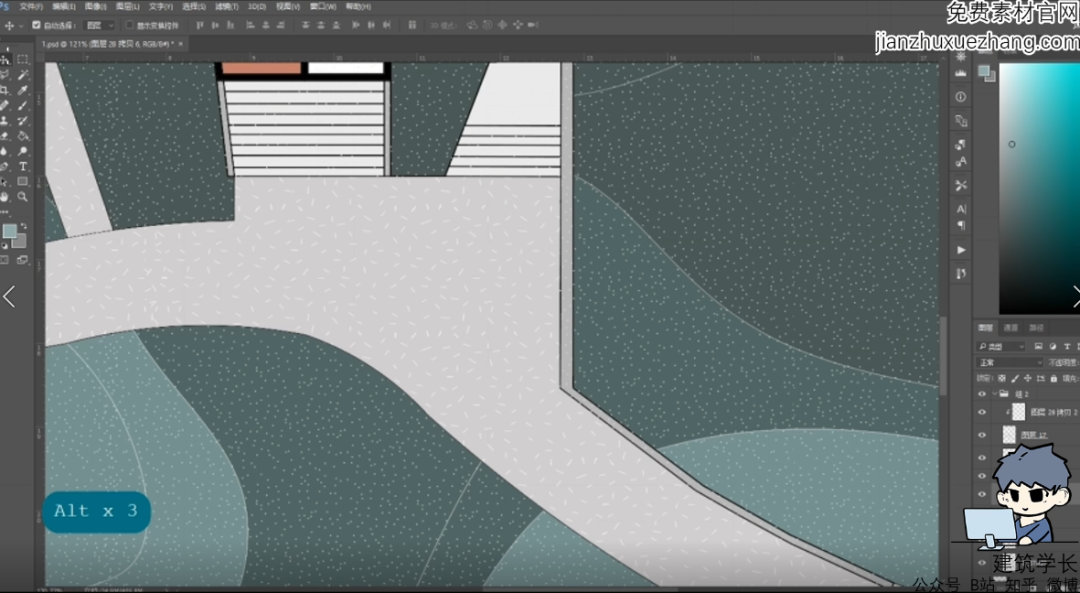The width and height of the screenshot is (1080, 593).
Task: Click the foreground color swatch
Action: tap(9, 231)
